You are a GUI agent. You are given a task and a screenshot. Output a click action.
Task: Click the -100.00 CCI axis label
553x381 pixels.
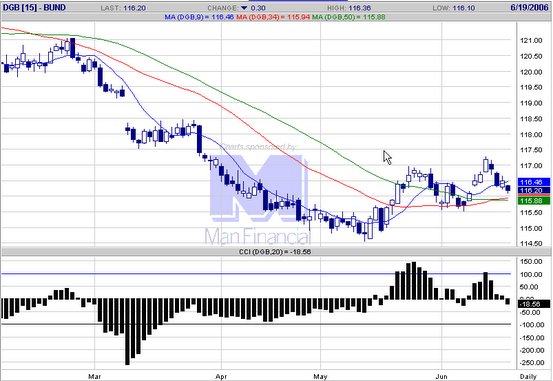click(531, 325)
